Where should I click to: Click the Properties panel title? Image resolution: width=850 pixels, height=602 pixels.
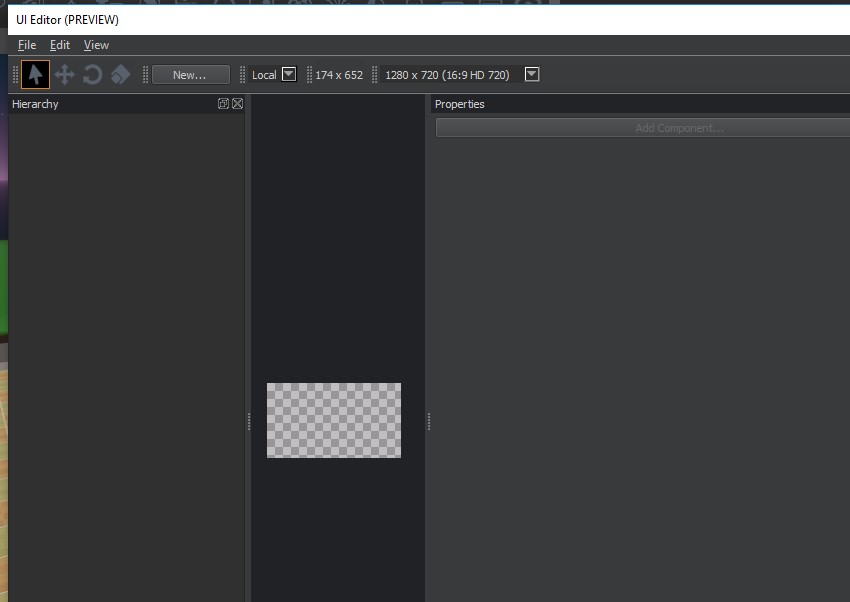pyautogui.click(x=459, y=103)
